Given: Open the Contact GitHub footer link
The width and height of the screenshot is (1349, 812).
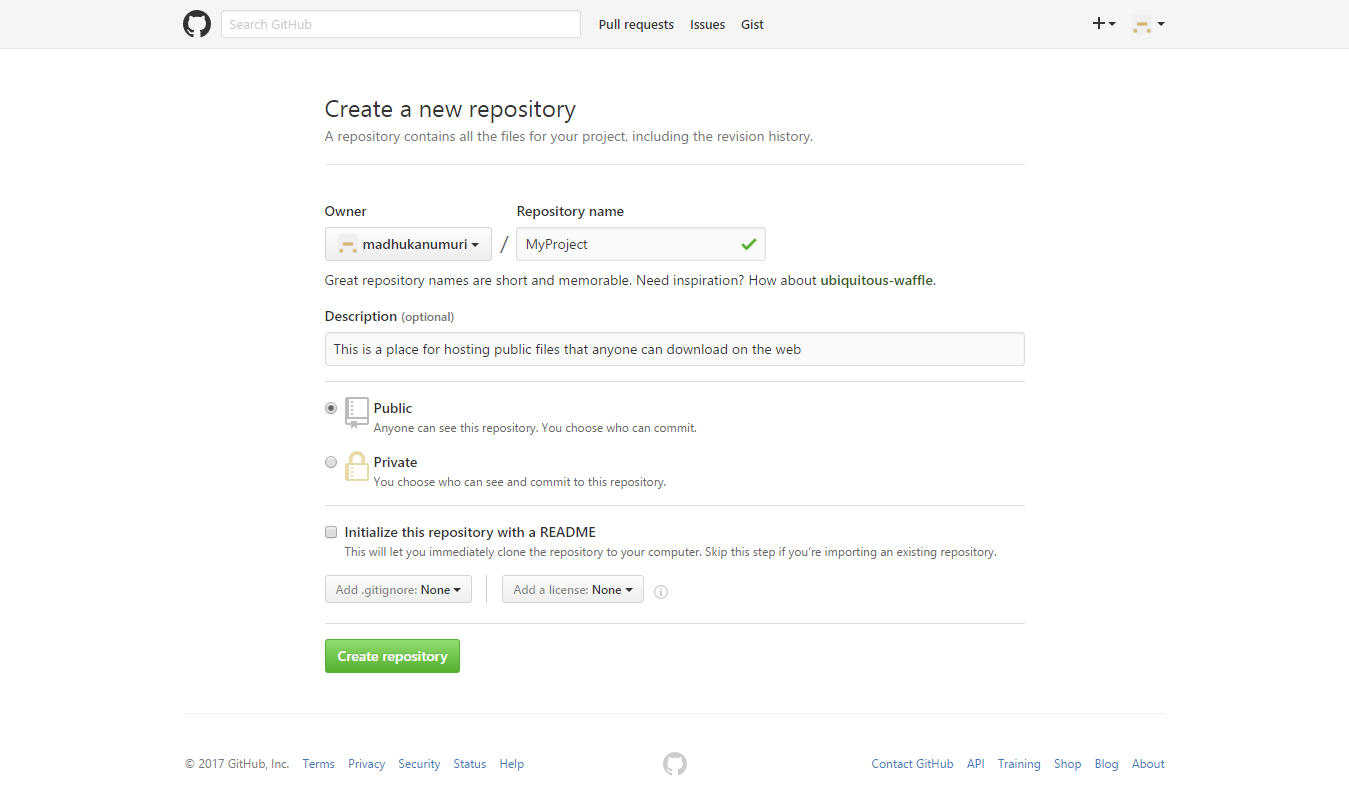Looking at the screenshot, I should click(x=912, y=764).
